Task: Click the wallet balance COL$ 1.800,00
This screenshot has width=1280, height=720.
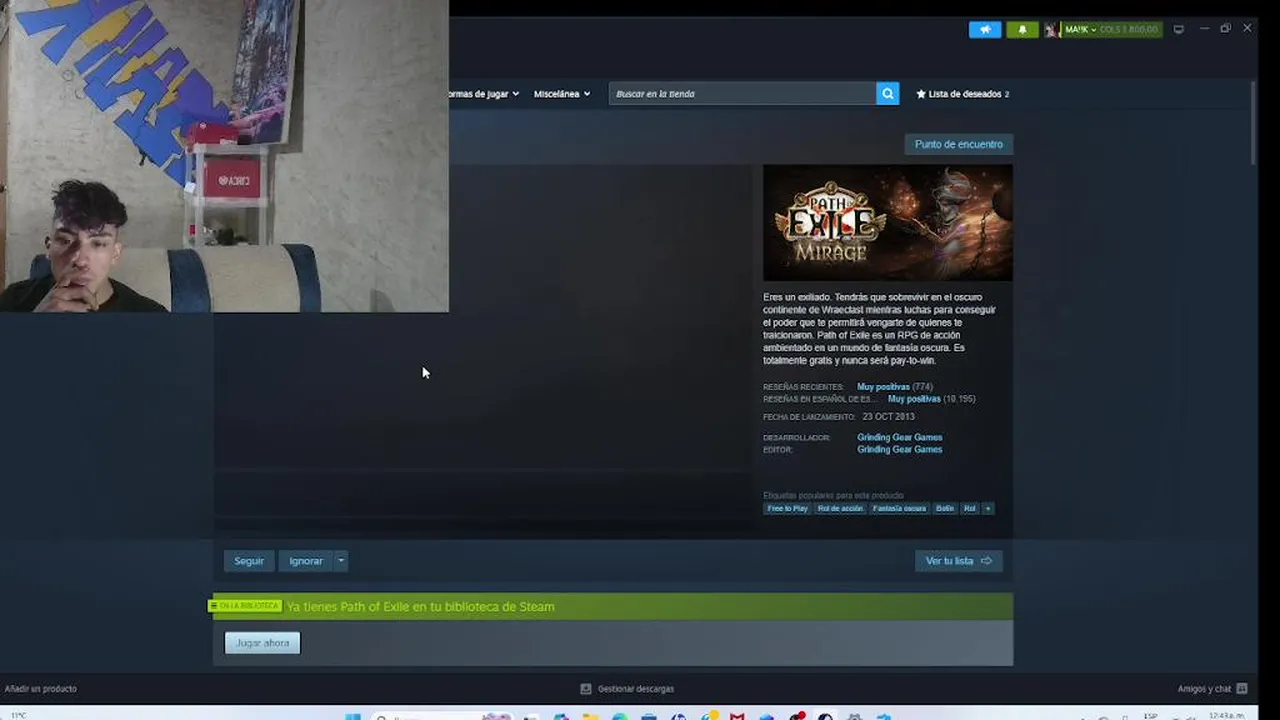Action: point(1129,30)
